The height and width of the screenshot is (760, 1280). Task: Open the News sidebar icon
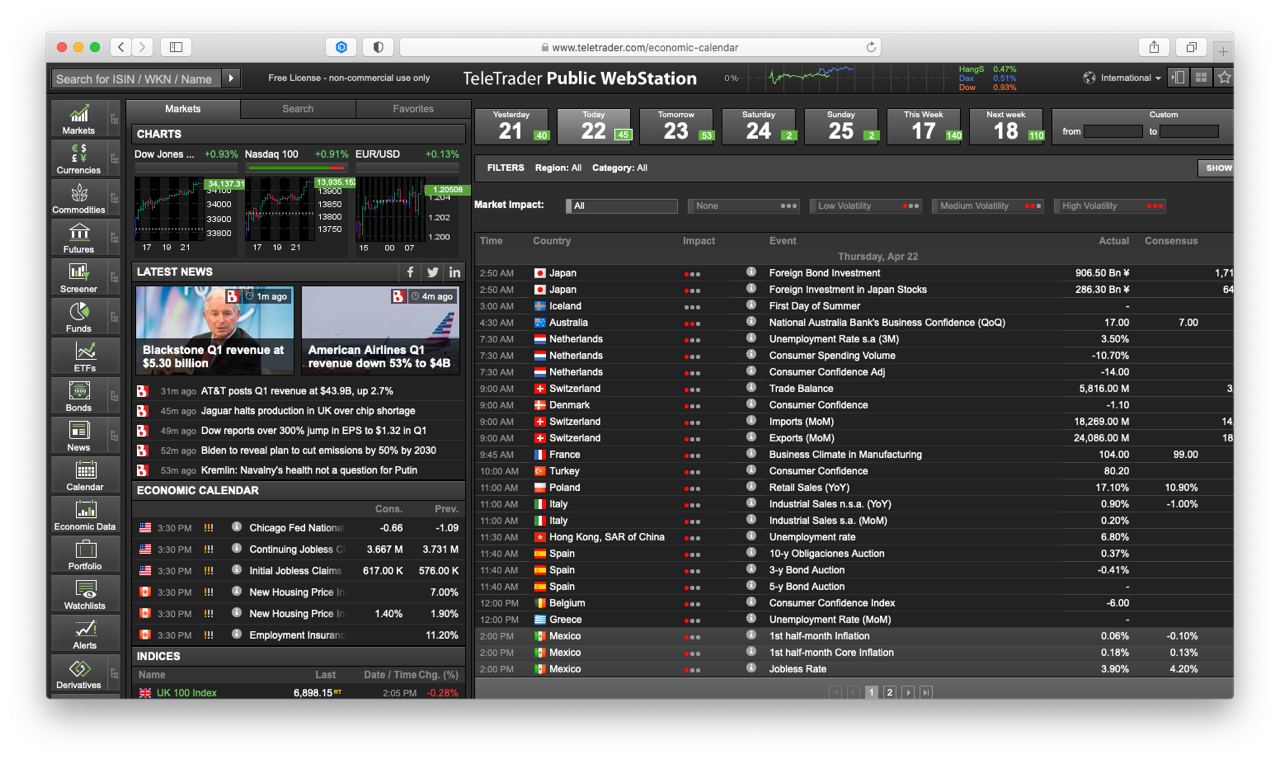tap(79, 435)
